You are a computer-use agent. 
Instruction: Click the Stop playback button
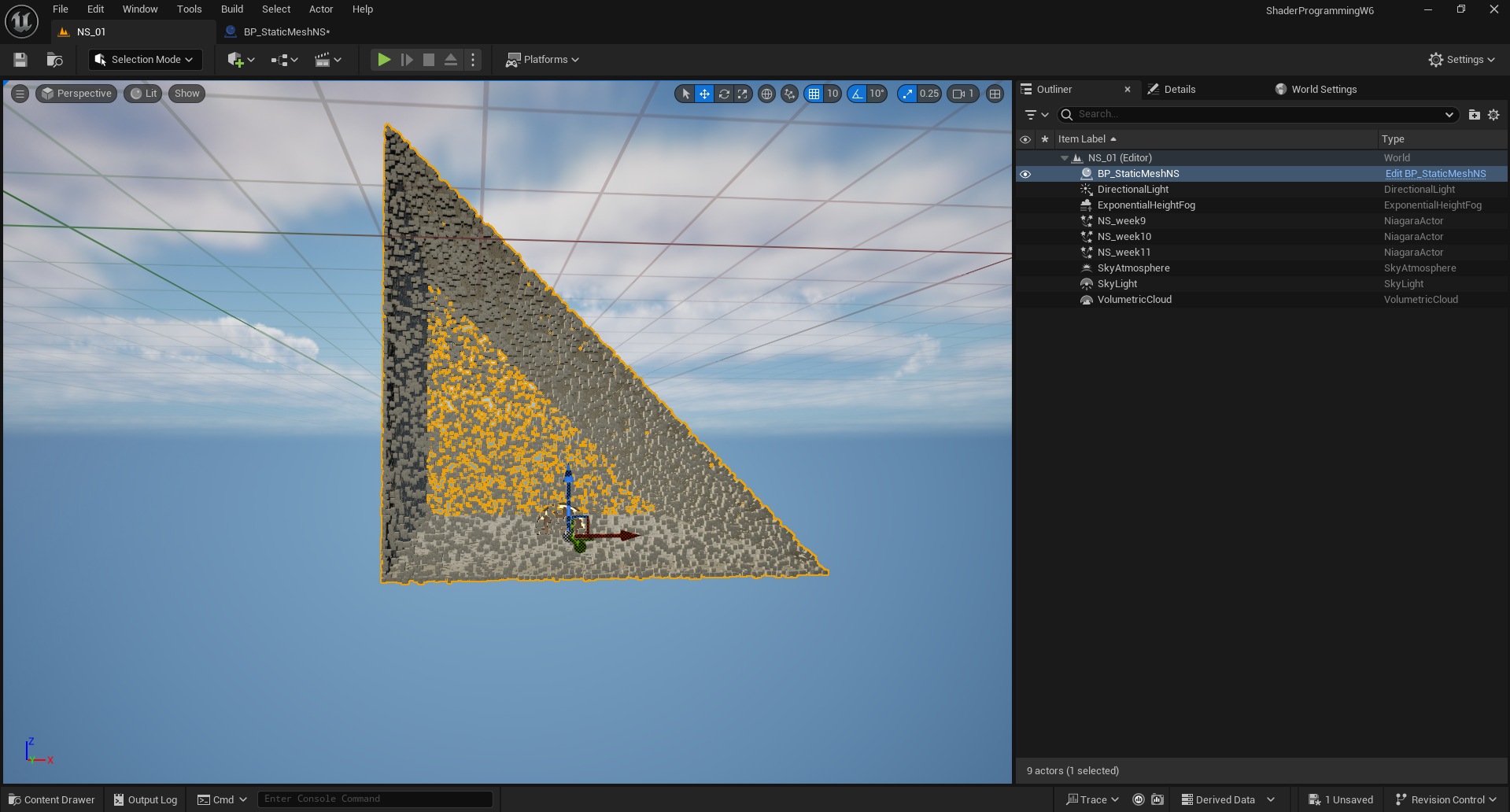429,60
